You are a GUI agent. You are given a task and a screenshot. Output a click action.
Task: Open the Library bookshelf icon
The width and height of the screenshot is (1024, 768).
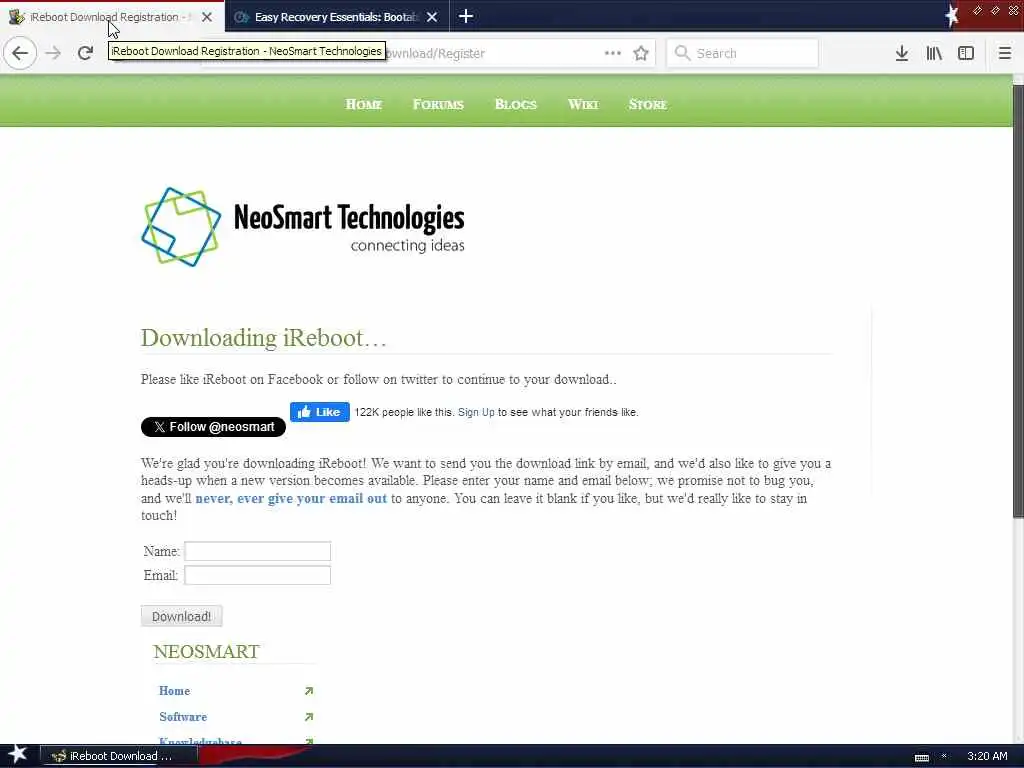934,53
